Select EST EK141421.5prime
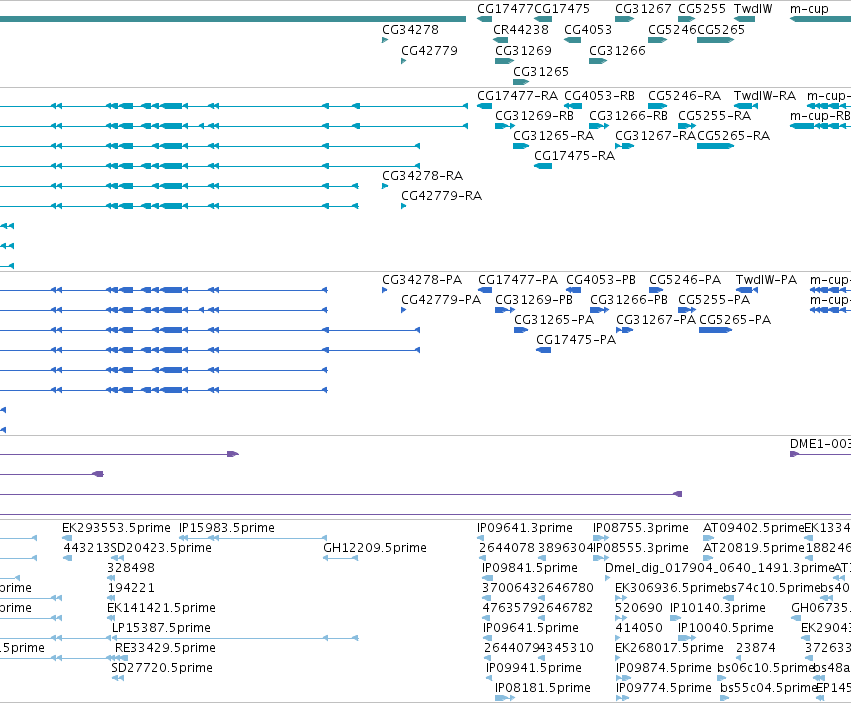This screenshot has height=703, width=851. (161, 608)
